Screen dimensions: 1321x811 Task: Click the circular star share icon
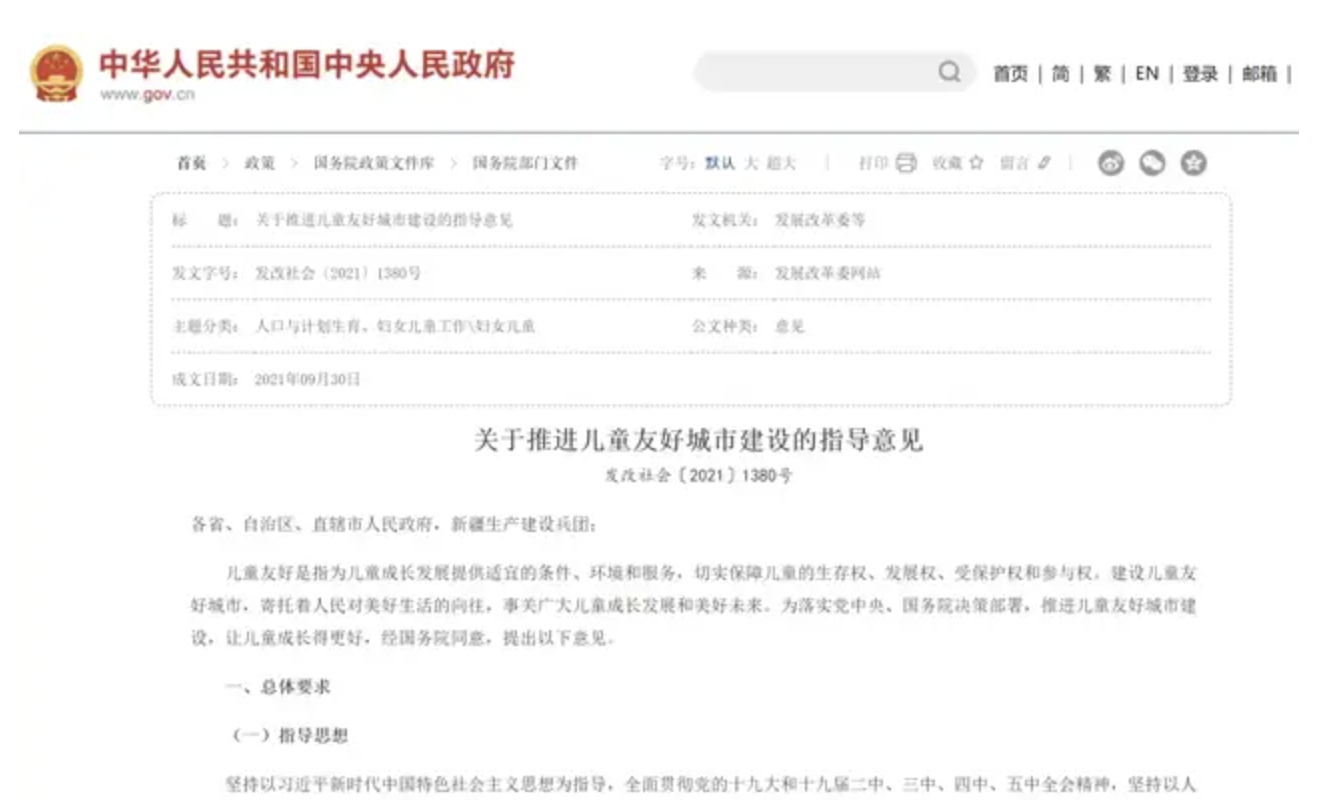[1194, 161]
